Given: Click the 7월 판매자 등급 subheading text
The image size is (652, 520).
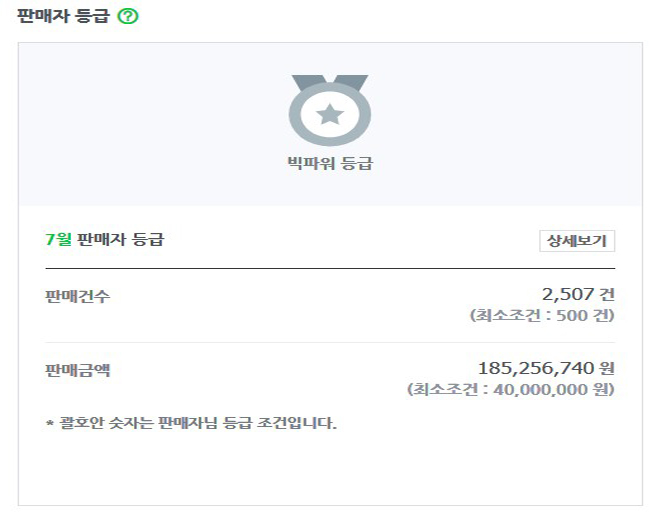Looking at the screenshot, I should pyautogui.click(x=105, y=239).
